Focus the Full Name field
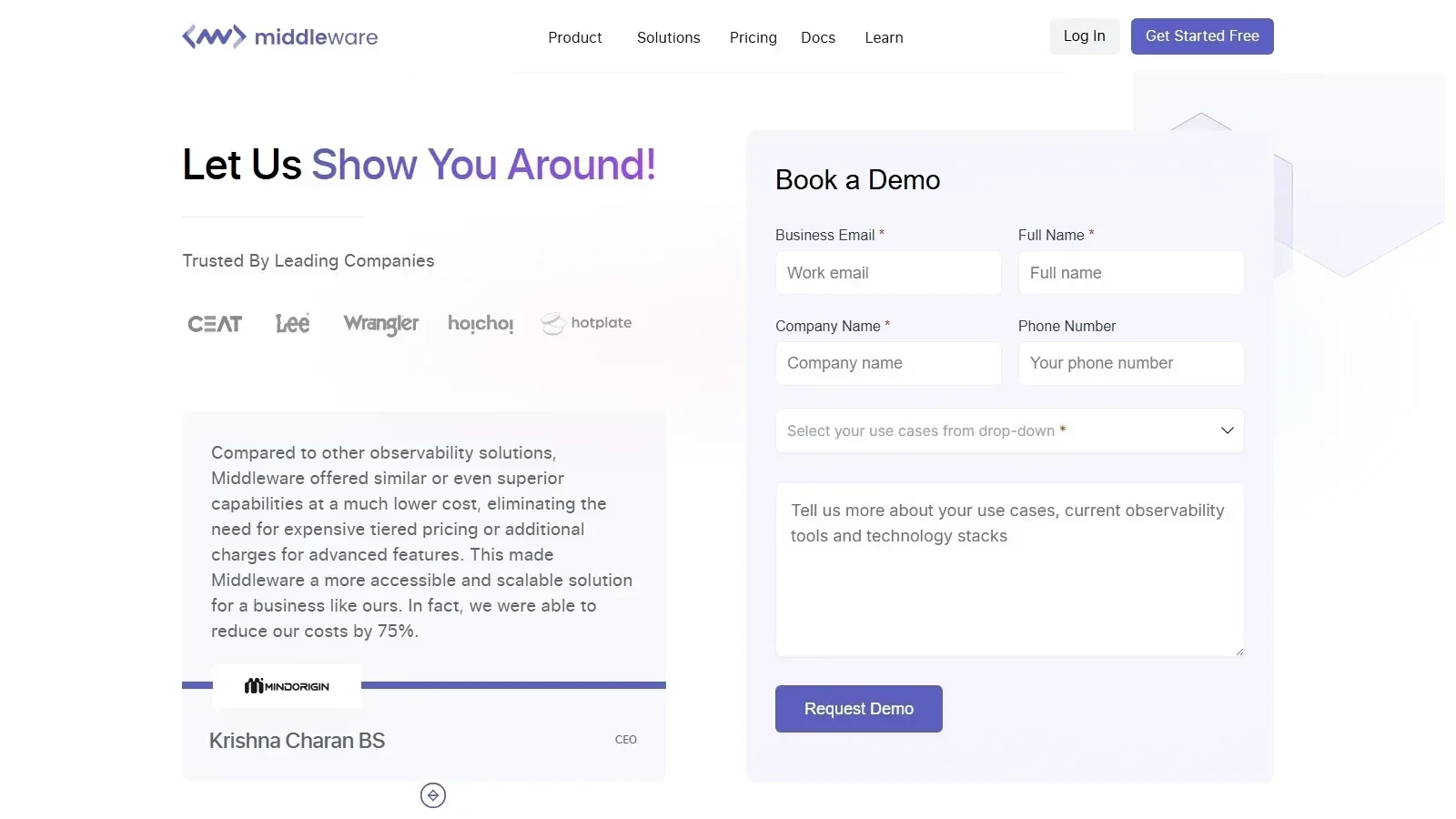Image resolution: width=1456 pixels, height=819 pixels. tap(1131, 272)
